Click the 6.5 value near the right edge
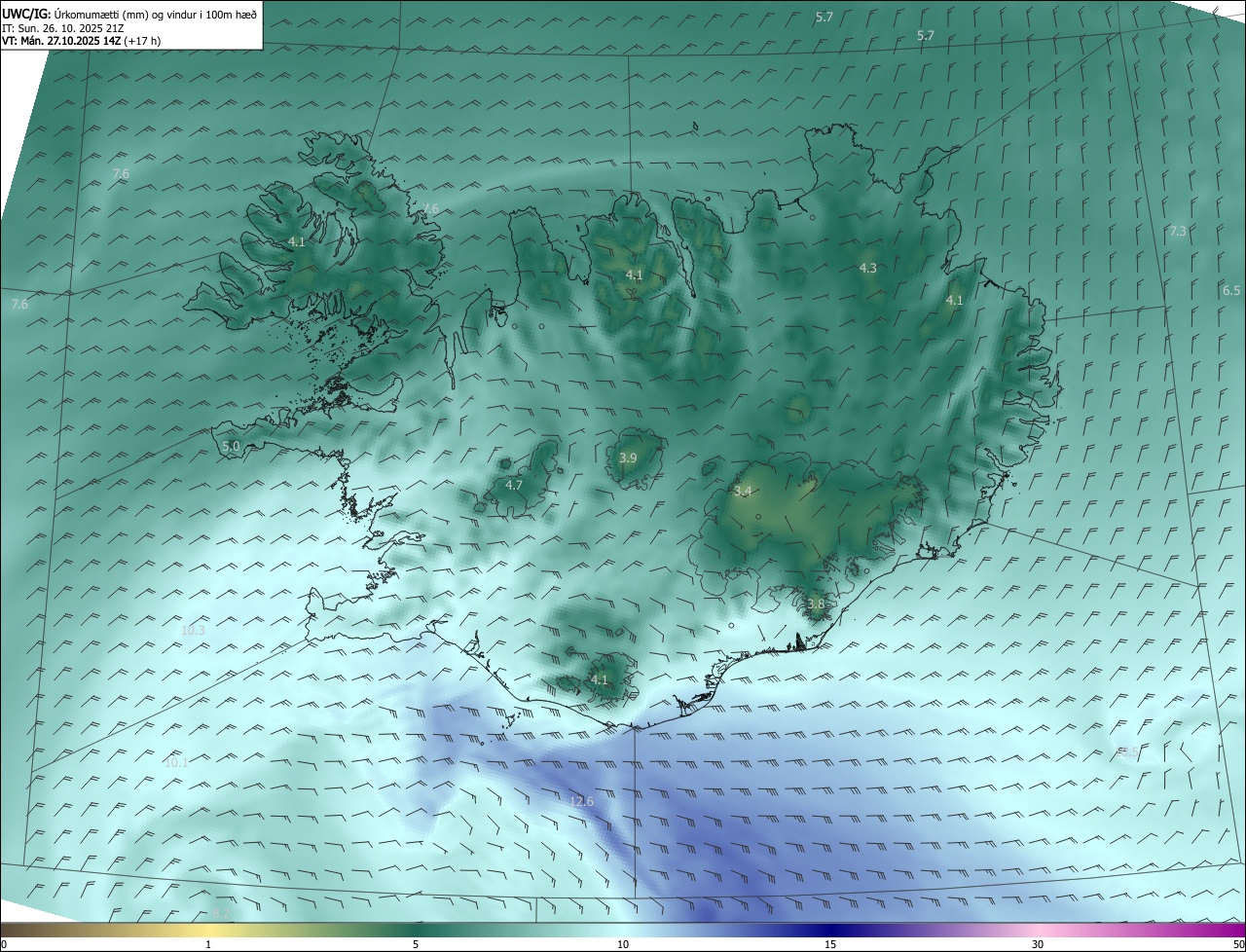This screenshot has width=1246, height=952. pyautogui.click(x=1231, y=290)
